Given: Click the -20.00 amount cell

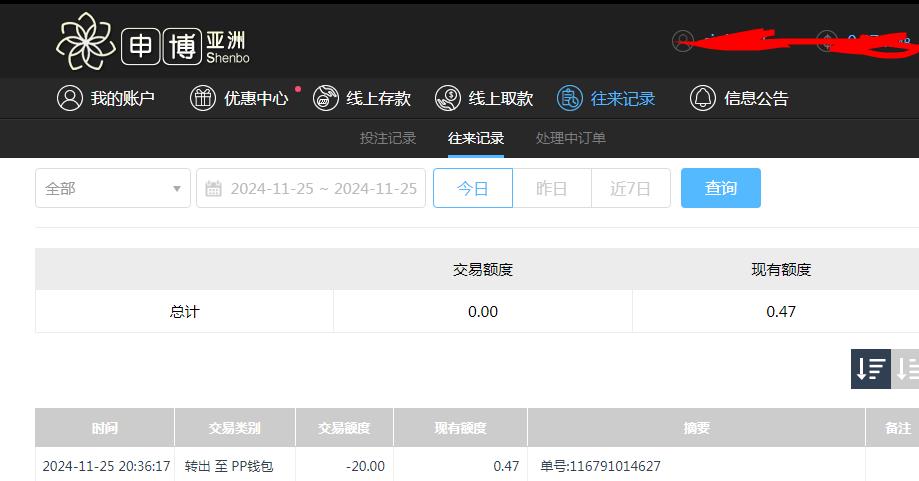Looking at the screenshot, I should 365,466.
